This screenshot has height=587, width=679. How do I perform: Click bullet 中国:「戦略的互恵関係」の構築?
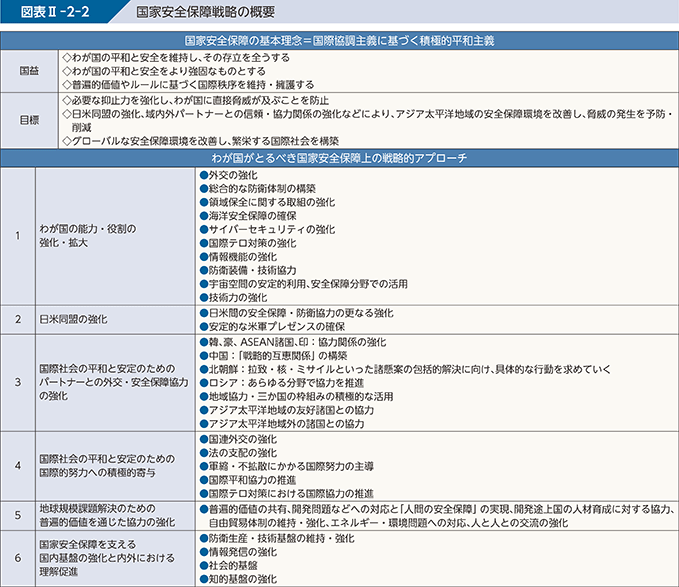[x=273, y=356]
